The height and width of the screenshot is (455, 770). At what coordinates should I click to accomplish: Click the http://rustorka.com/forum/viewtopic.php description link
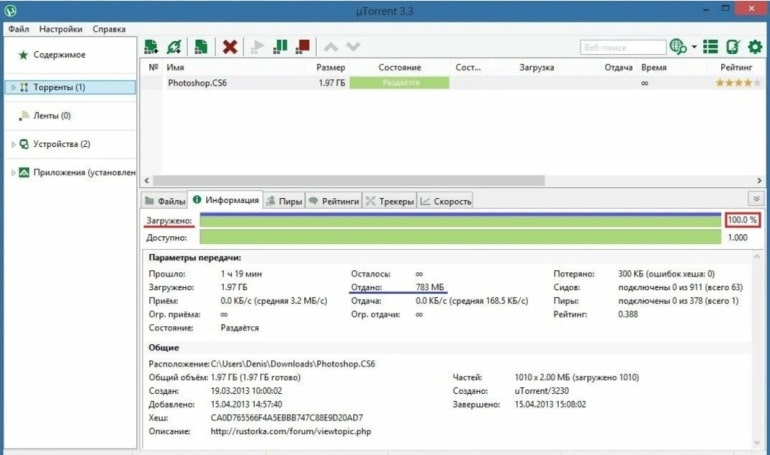pos(291,431)
